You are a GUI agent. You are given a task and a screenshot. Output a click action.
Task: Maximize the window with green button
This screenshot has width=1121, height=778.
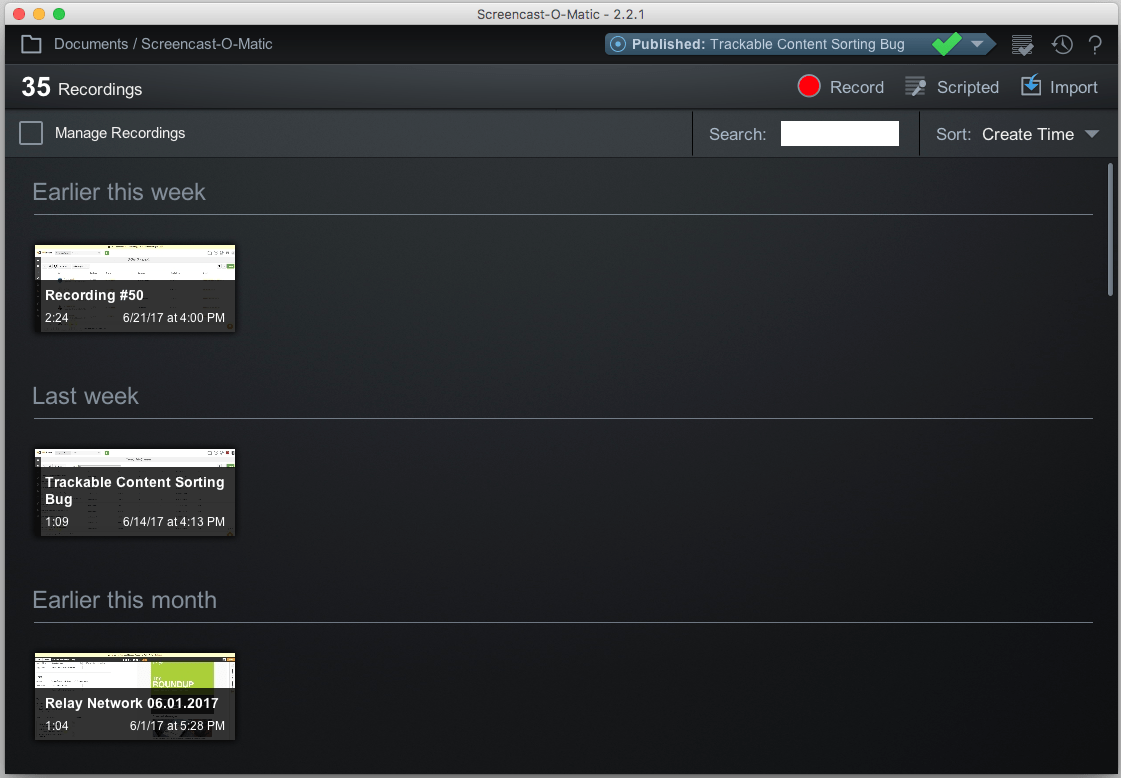coord(59,14)
